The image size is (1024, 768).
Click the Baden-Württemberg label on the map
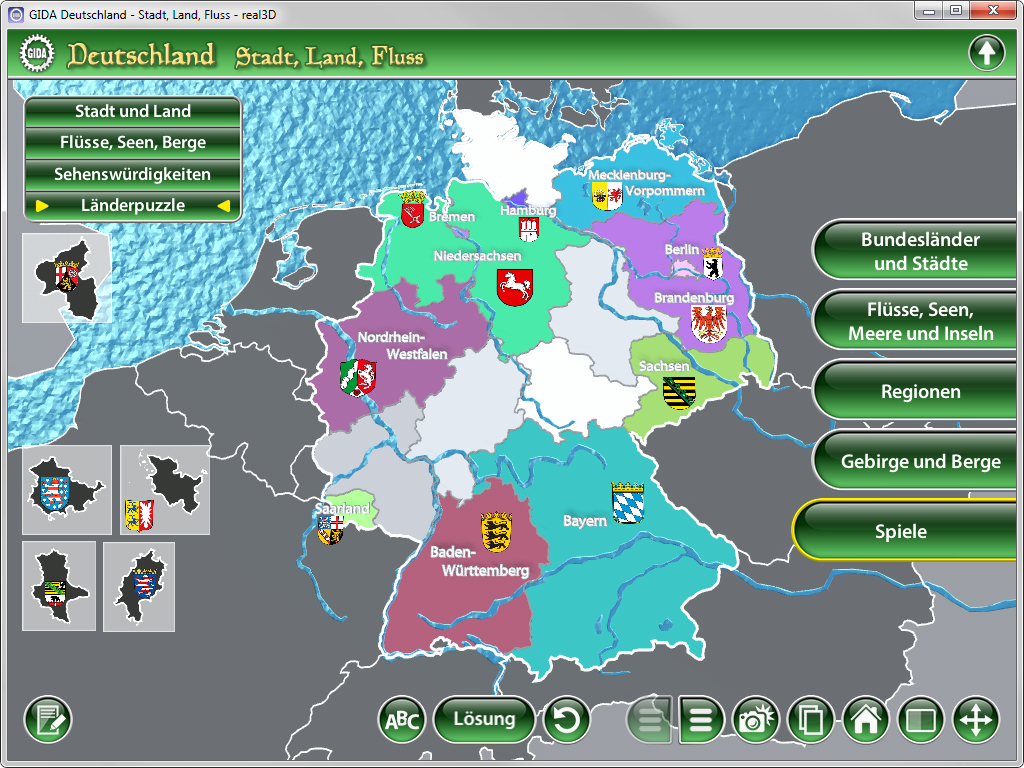pos(479,561)
